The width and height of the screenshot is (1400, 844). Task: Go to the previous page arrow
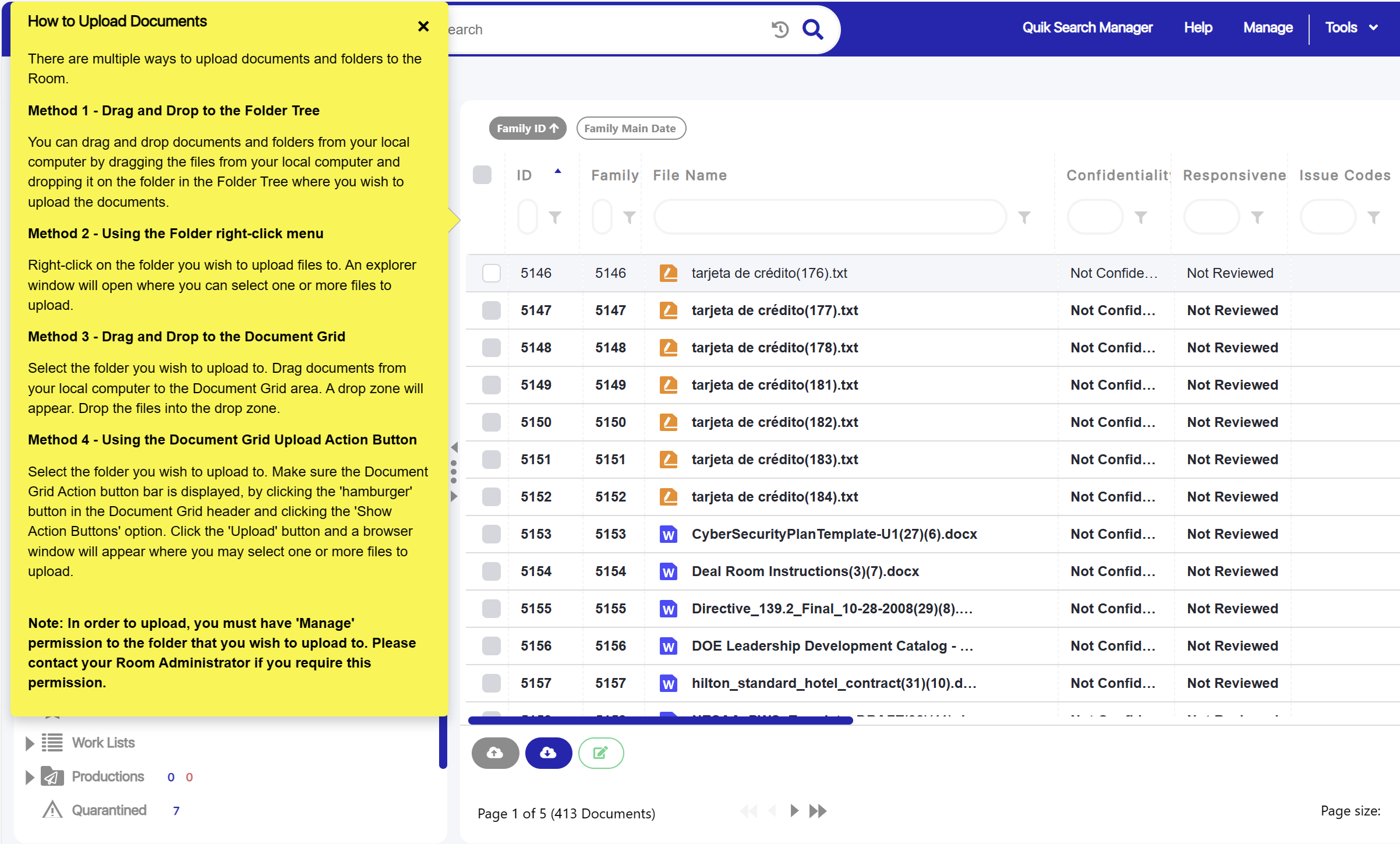773,811
